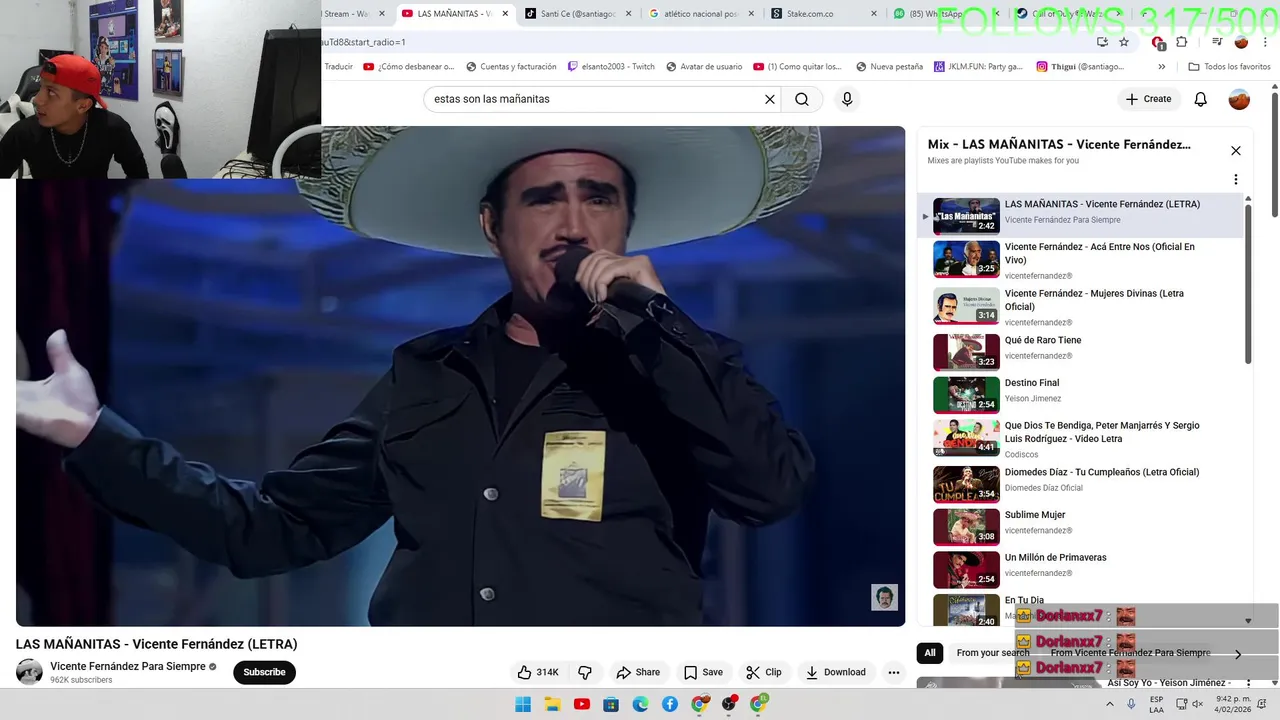Screen dimensions: 1280x720
Task: Open Facebook from the taskbar
Action: pyautogui.click(x=670, y=704)
